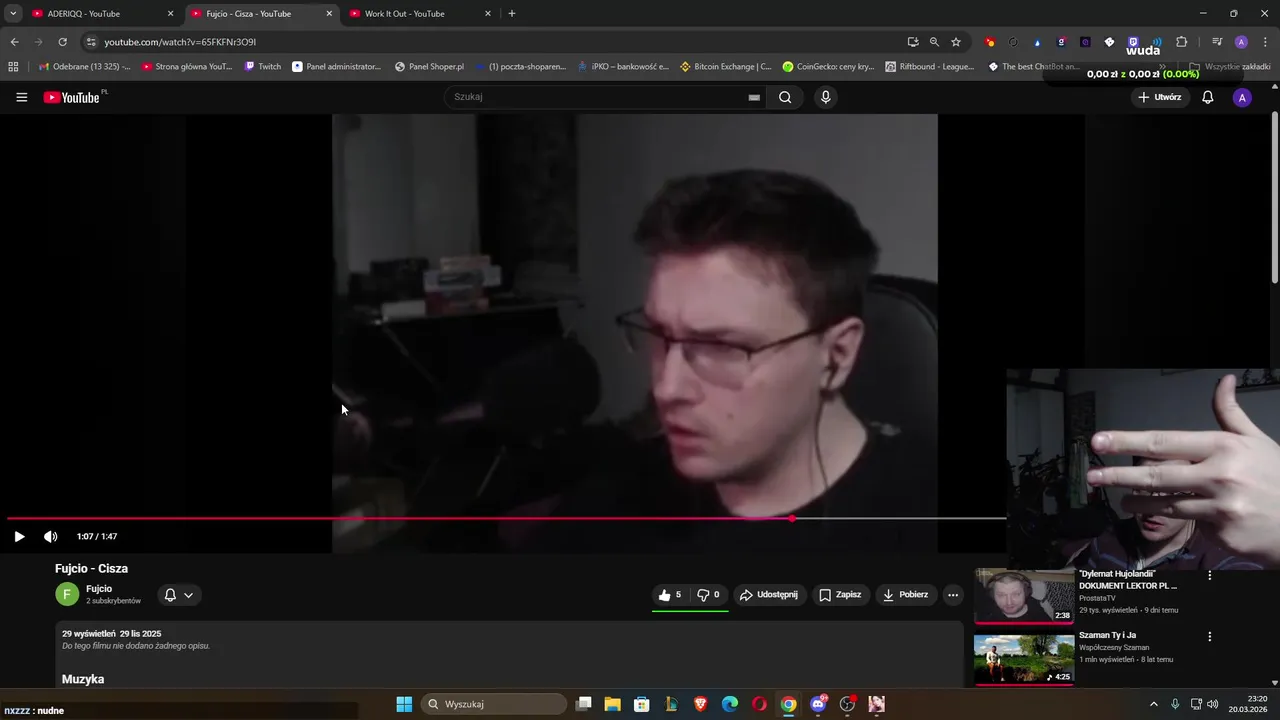1280x720 pixels.
Task: Open the Bitcoin Exchange bookmark
Action: 725,67
